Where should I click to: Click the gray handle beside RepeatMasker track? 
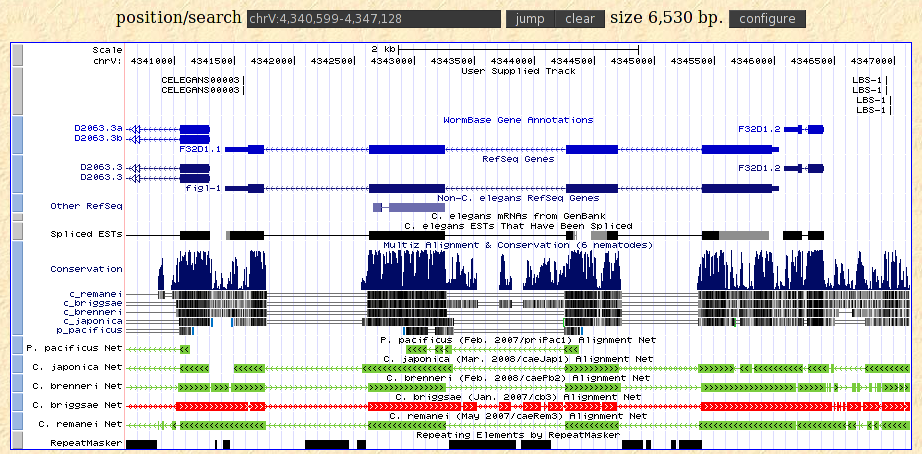pos(16,442)
